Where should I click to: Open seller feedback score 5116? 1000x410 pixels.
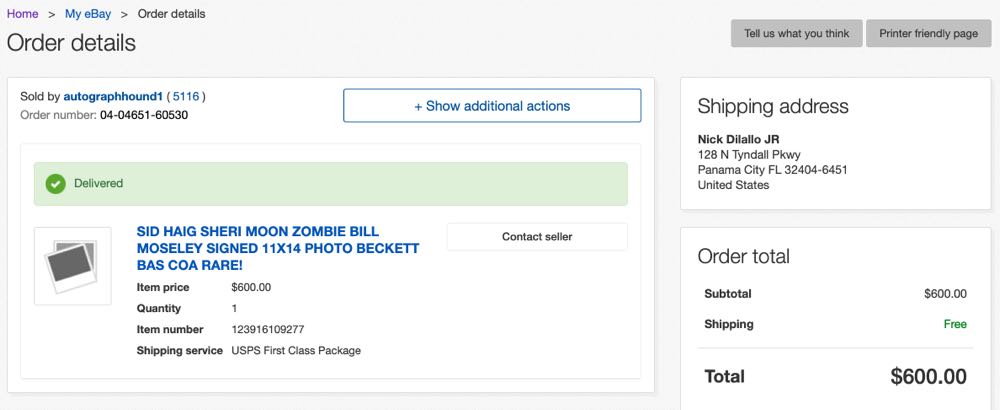tap(186, 96)
